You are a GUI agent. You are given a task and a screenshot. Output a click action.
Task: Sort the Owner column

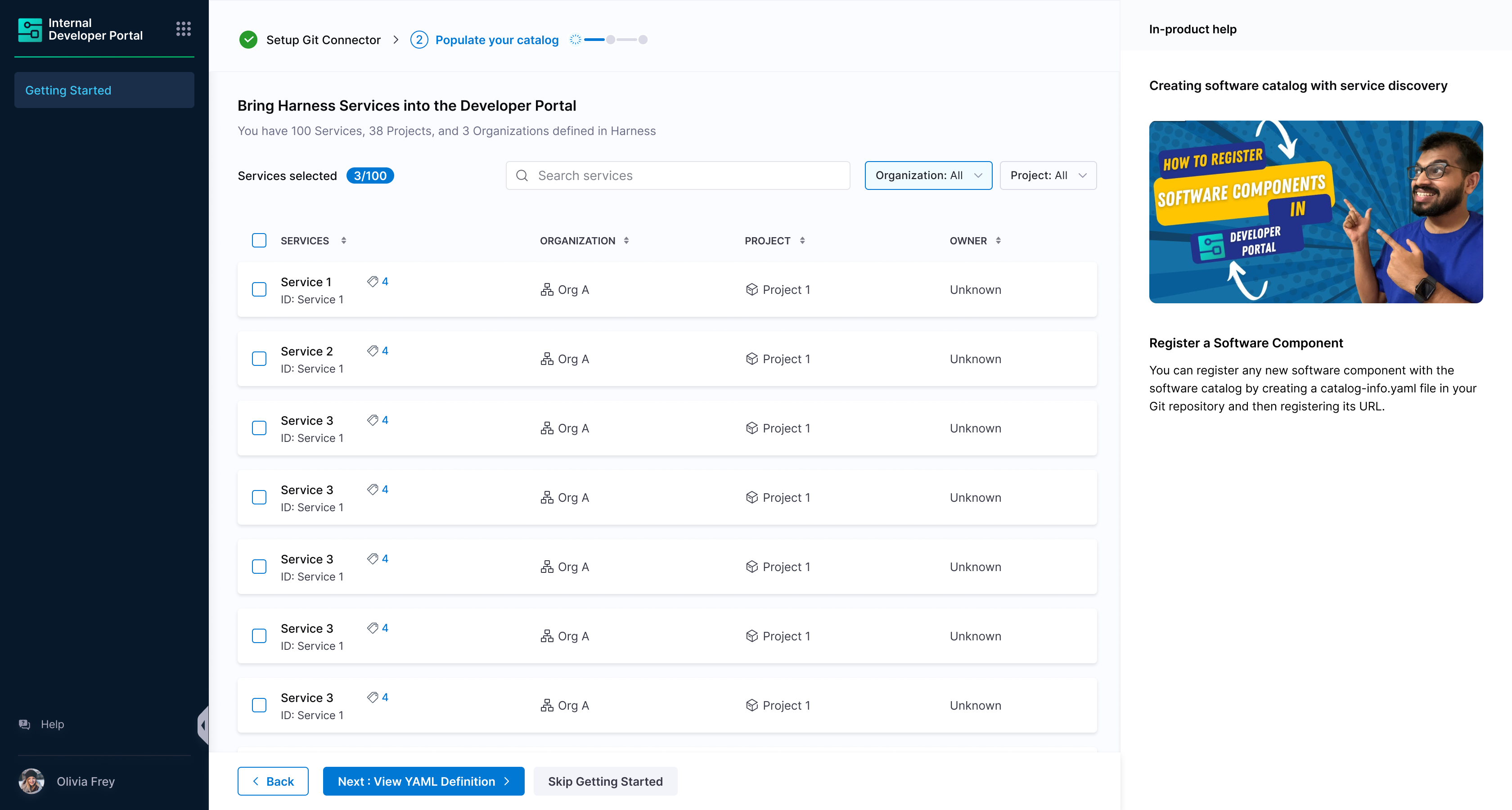[998, 241]
